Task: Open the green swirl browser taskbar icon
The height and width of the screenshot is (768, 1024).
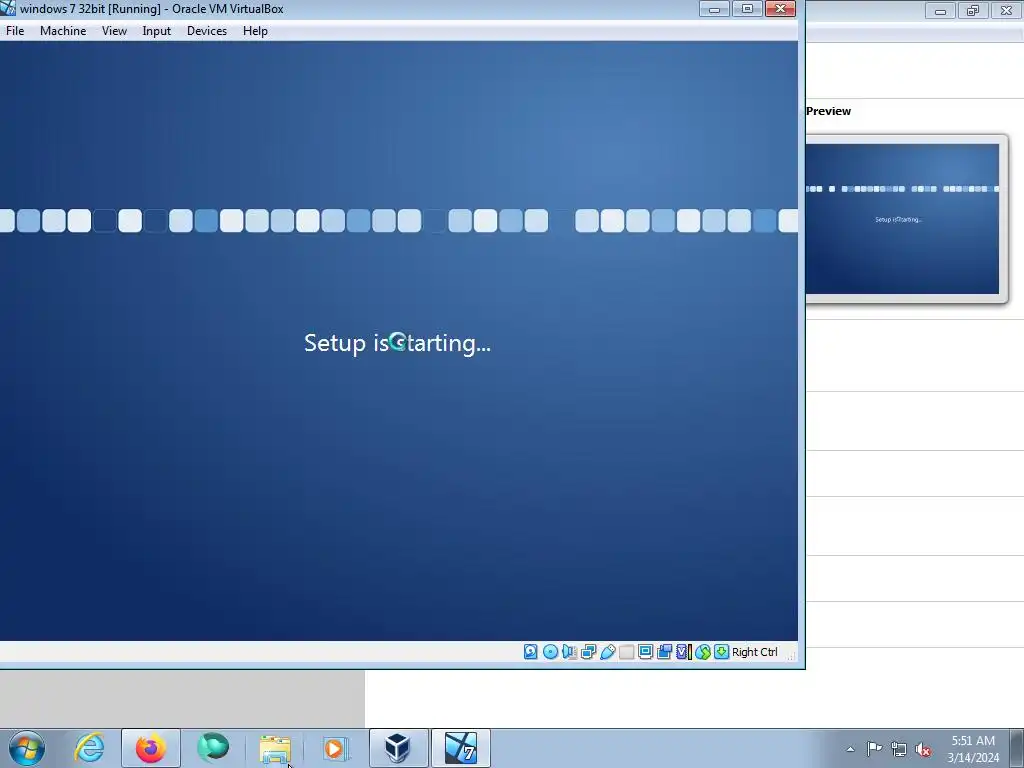Action: coord(213,748)
